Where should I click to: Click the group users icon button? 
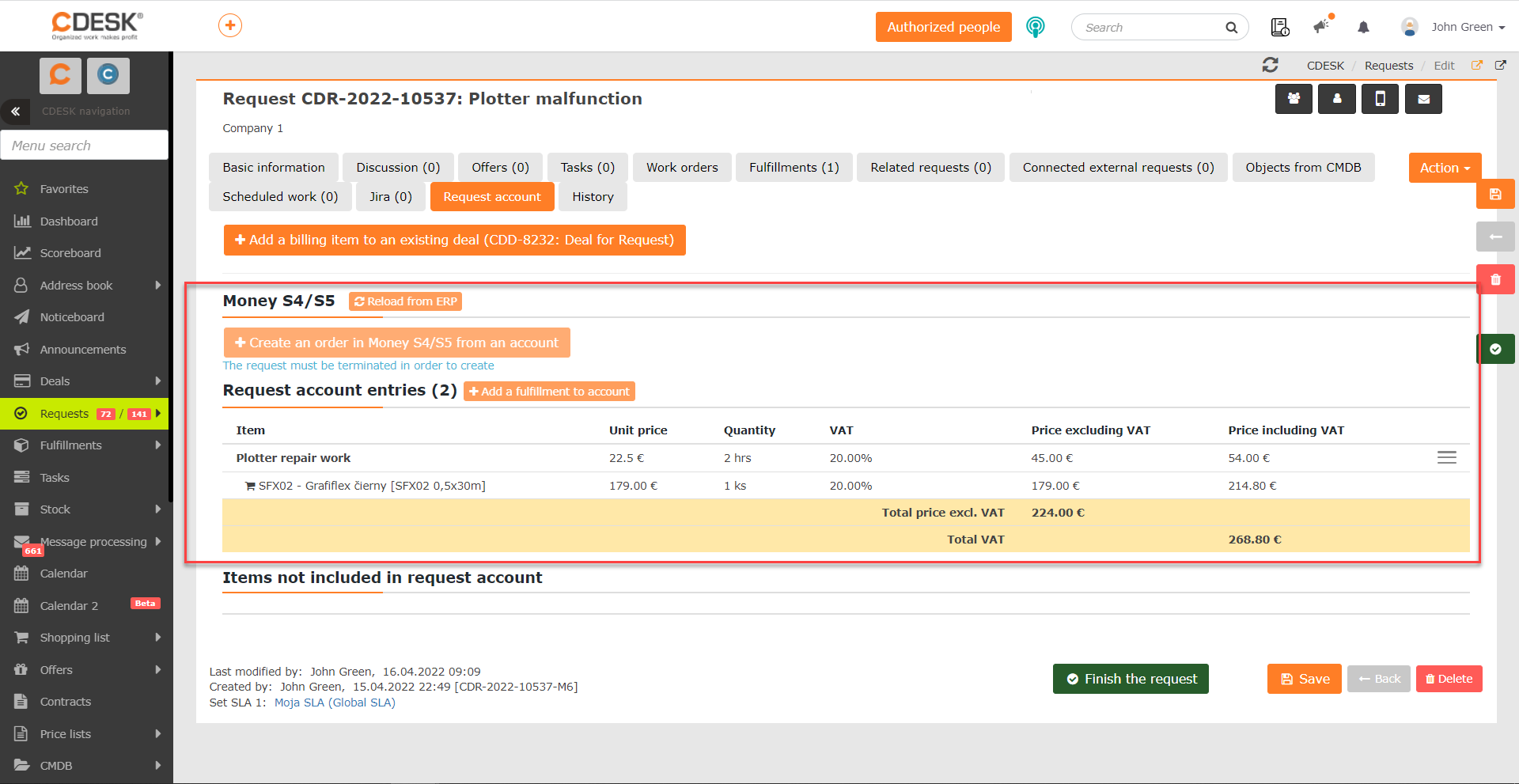pyautogui.click(x=1294, y=99)
